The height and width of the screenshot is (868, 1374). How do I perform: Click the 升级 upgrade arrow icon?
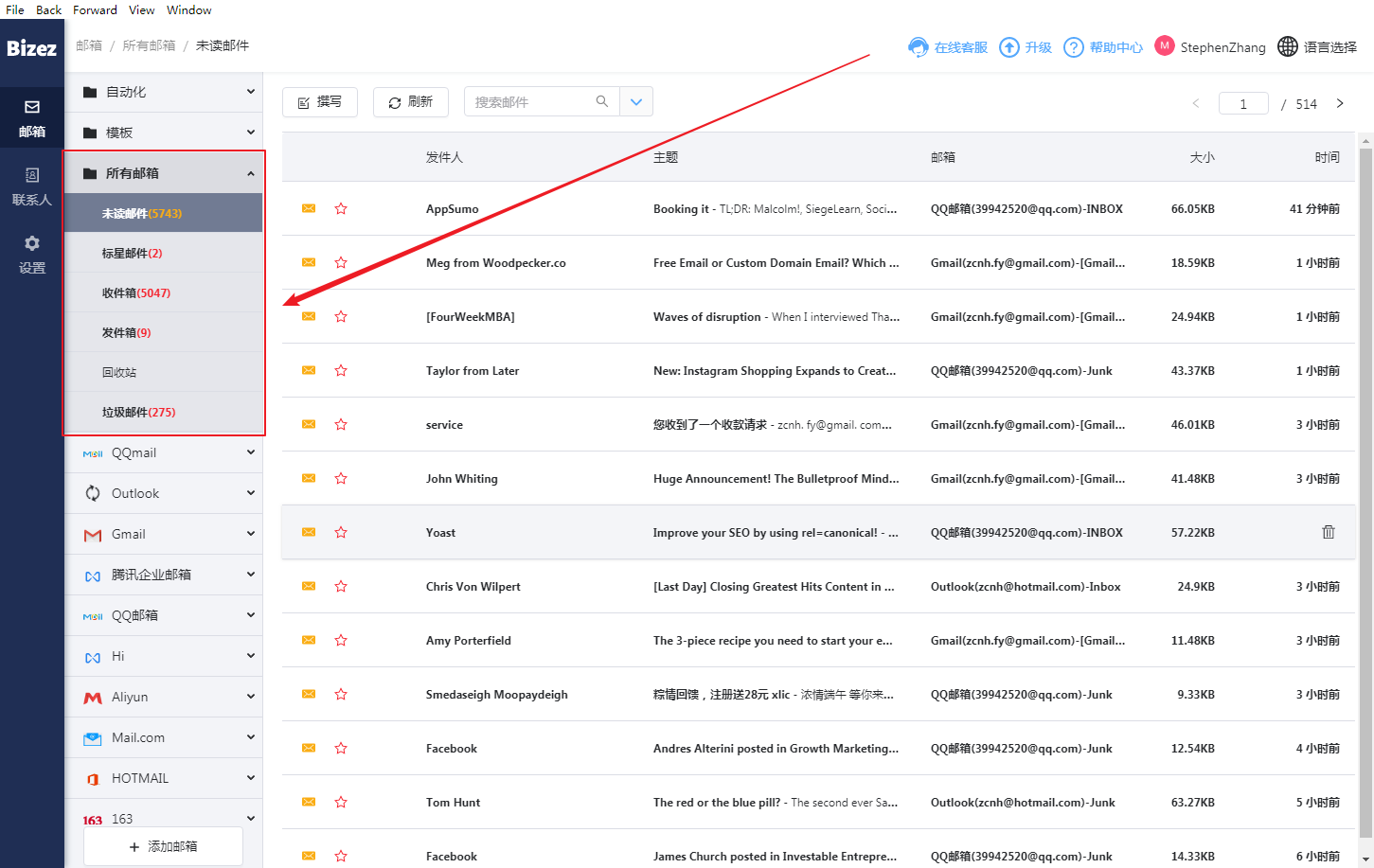pos(1009,47)
